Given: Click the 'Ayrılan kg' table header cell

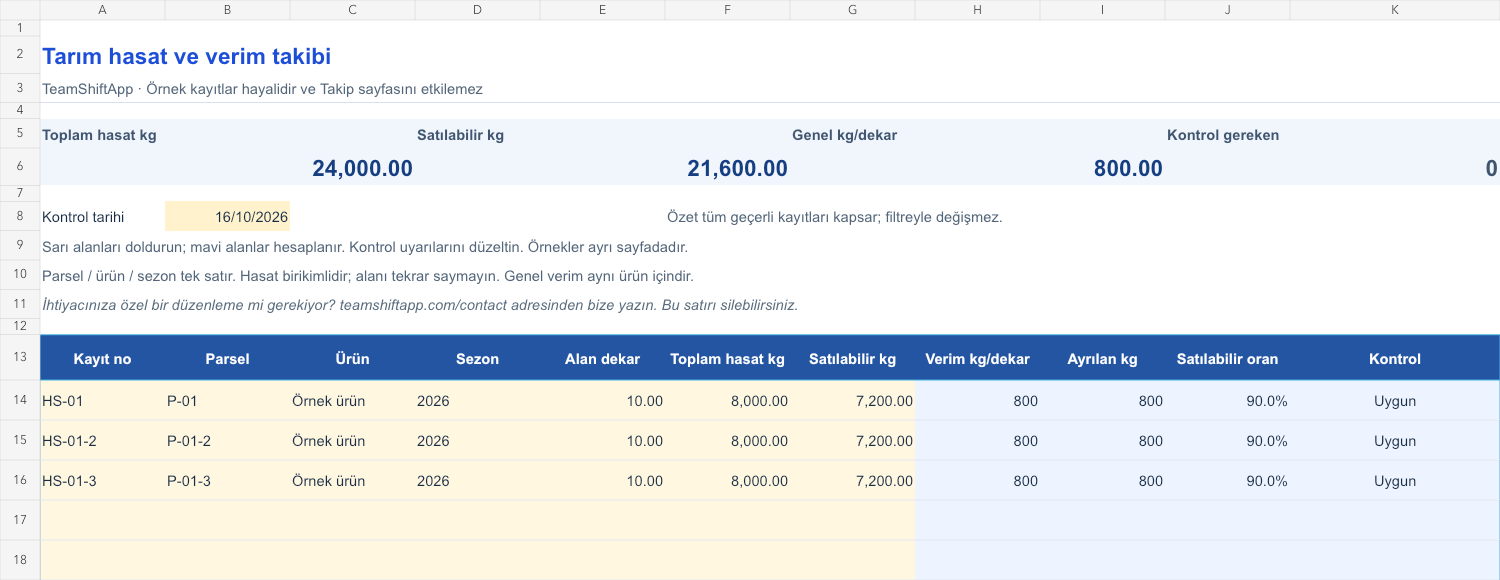Looking at the screenshot, I should (x=1102, y=359).
